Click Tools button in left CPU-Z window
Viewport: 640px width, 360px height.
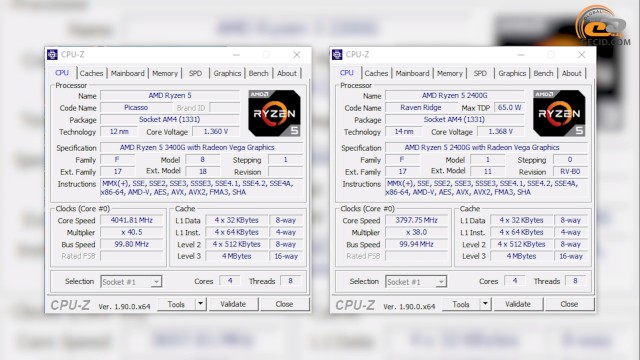[176, 304]
